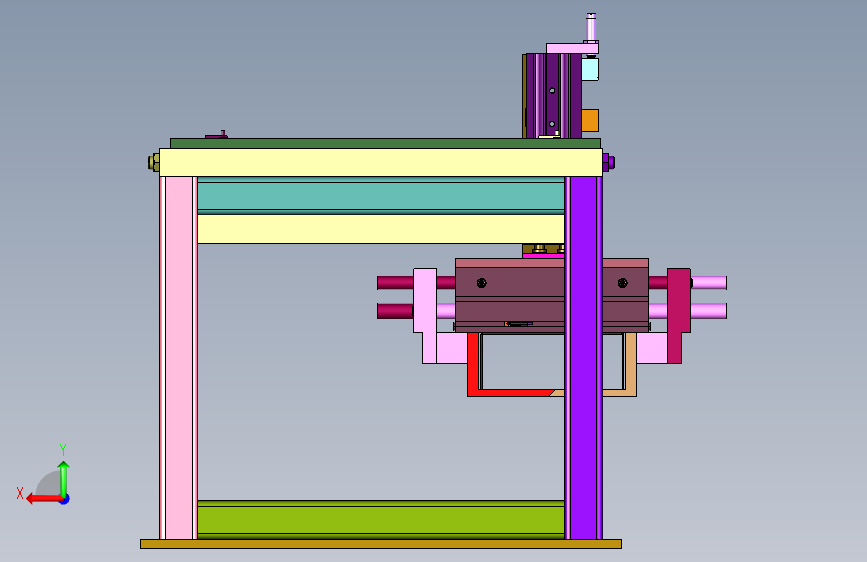Select the teal crossbeam under the top frame
Viewport: 867px width, 562px height.
[x=381, y=195]
